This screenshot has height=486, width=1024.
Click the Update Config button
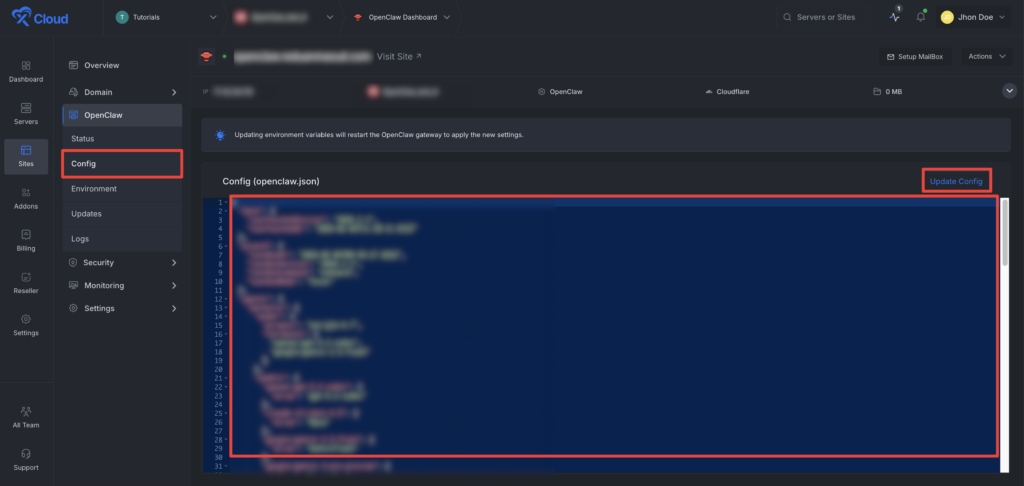tap(956, 181)
